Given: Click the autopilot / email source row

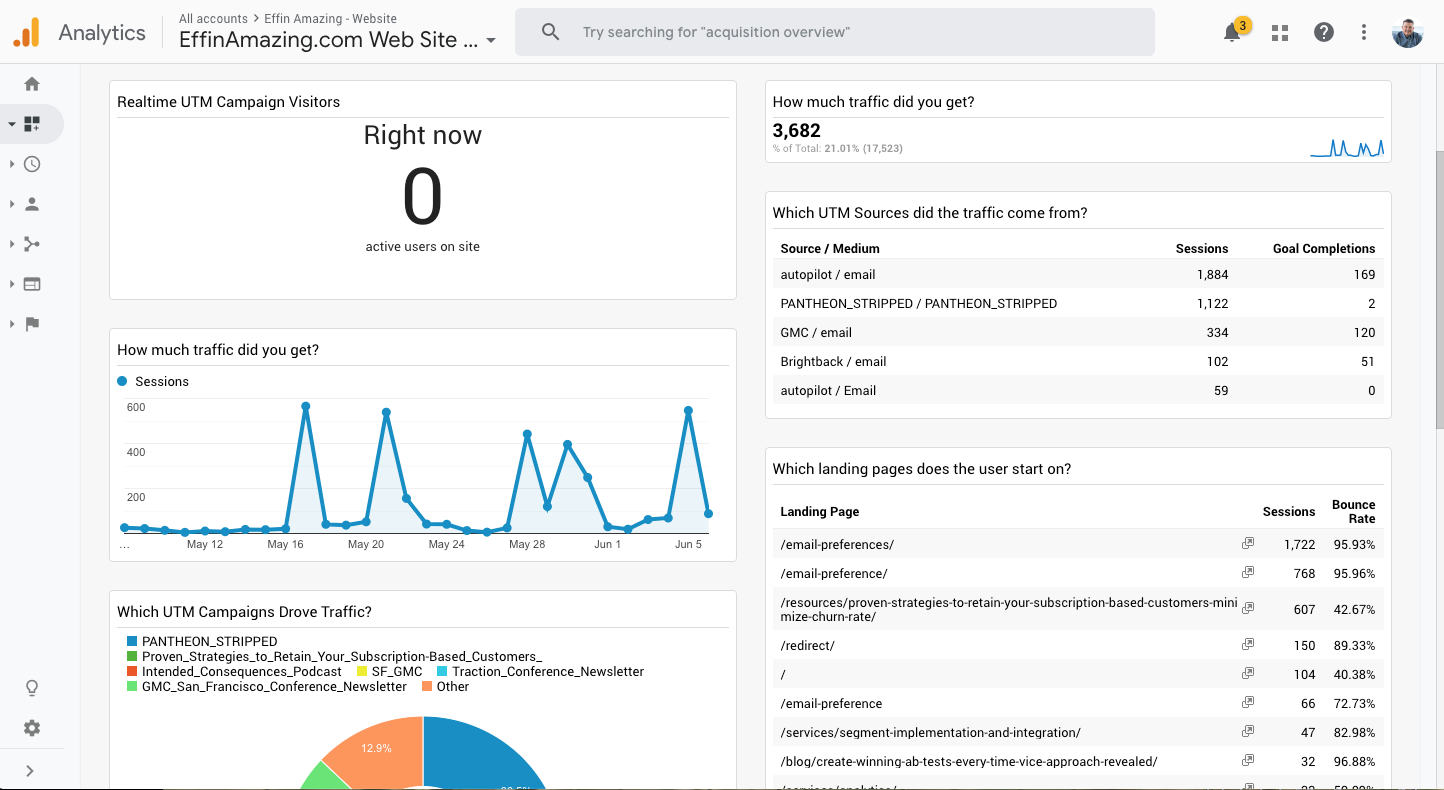Looking at the screenshot, I should (1078, 274).
